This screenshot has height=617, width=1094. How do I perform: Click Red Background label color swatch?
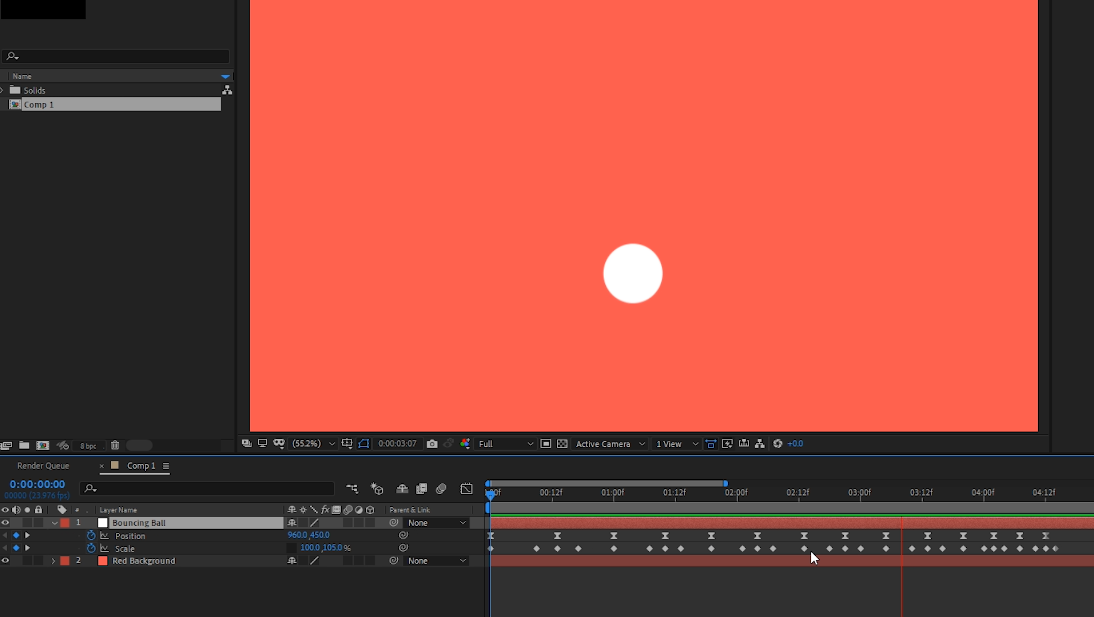click(x=65, y=560)
